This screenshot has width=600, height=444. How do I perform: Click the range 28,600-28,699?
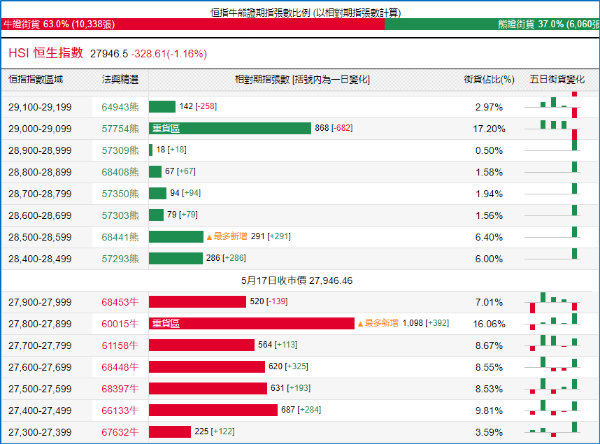40,215
